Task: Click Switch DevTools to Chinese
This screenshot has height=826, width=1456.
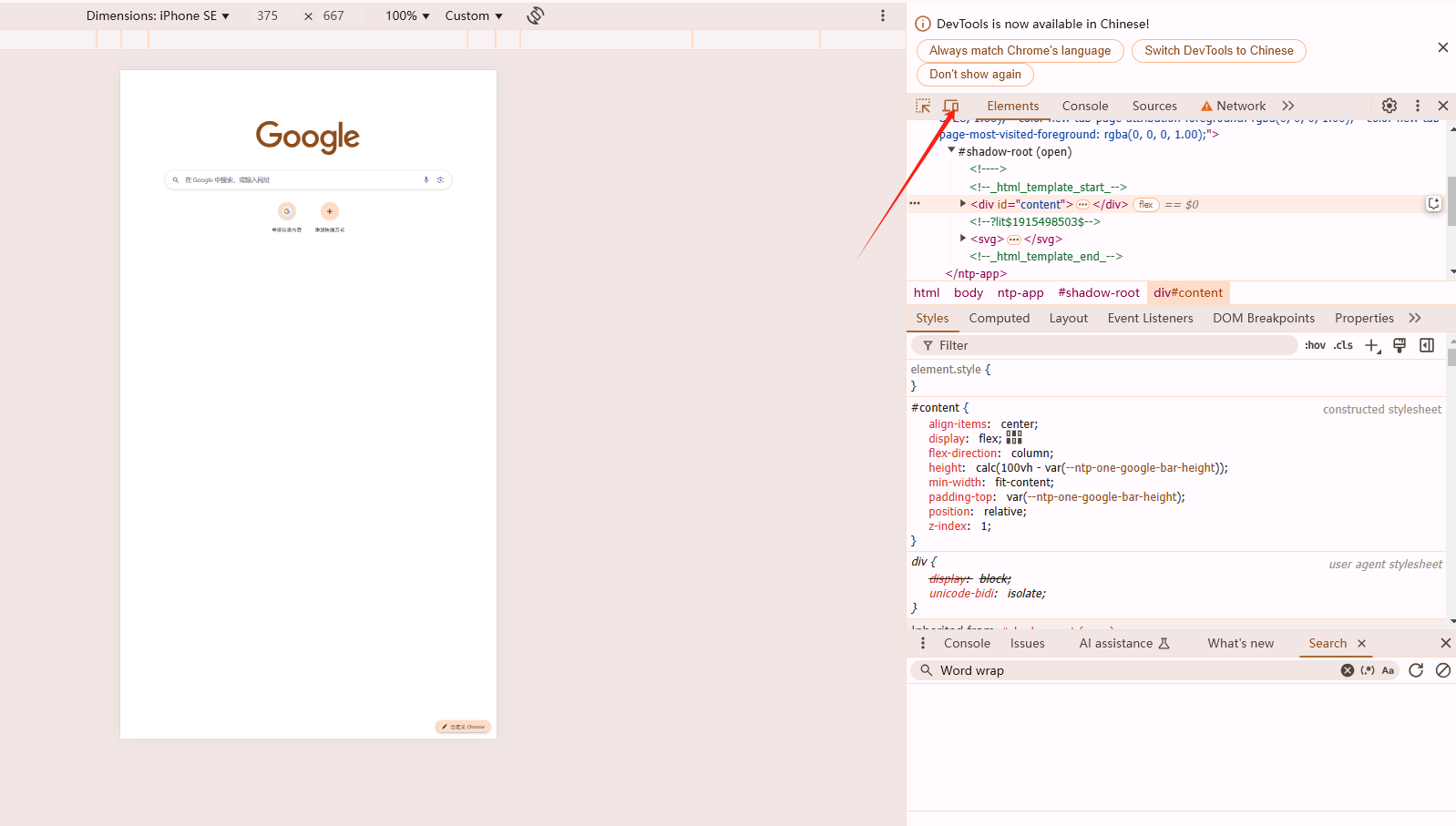Action: point(1218,51)
